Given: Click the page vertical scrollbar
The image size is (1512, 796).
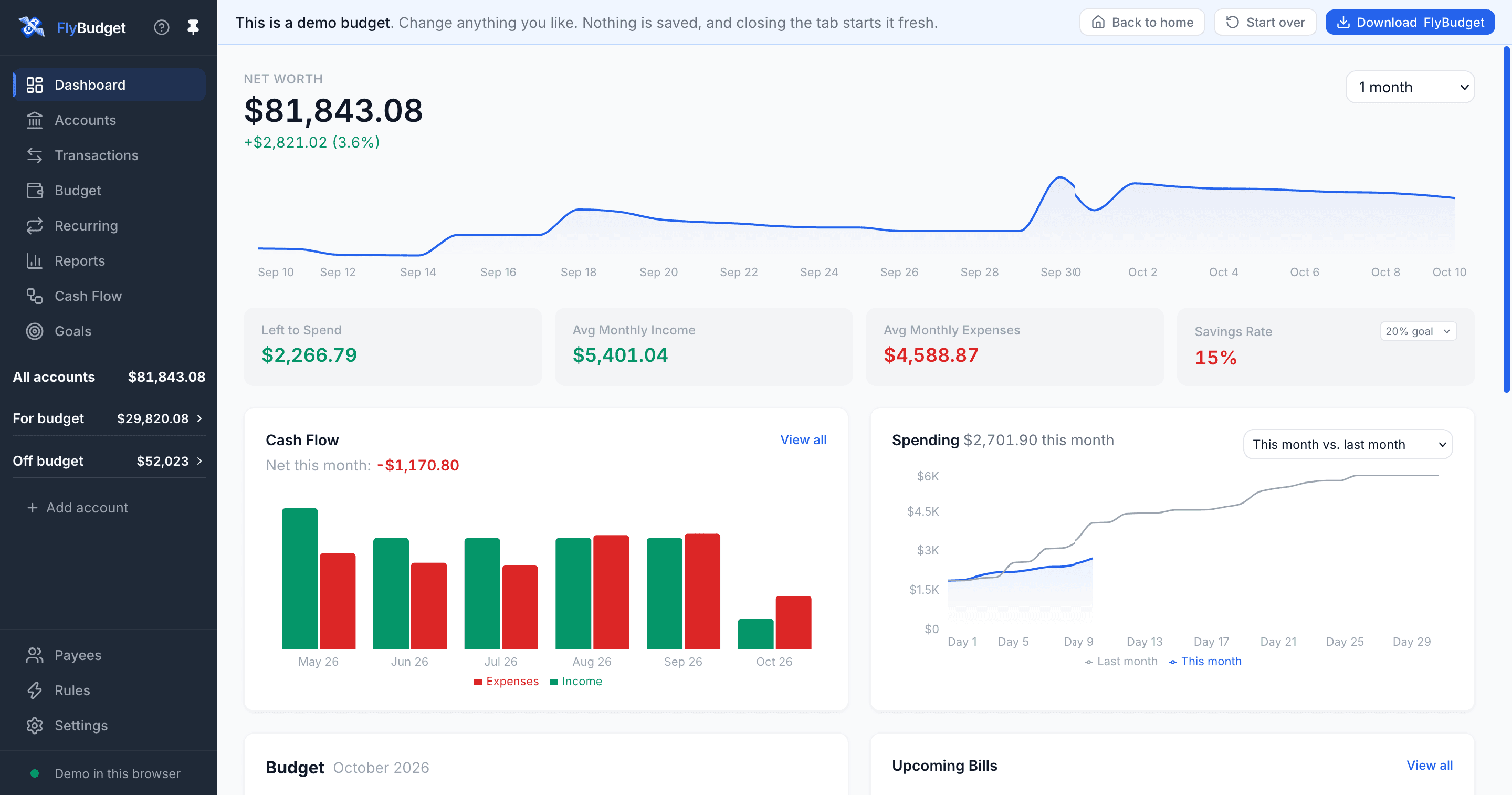Looking at the screenshot, I should (x=1506, y=219).
